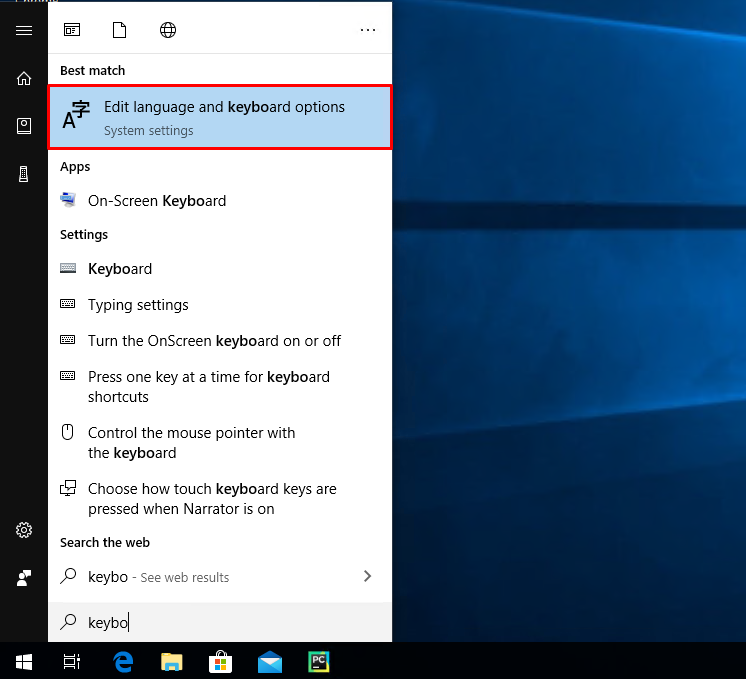This screenshot has height=679, width=746.
Task: Filter results by Web globe icon
Action: click(167, 30)
